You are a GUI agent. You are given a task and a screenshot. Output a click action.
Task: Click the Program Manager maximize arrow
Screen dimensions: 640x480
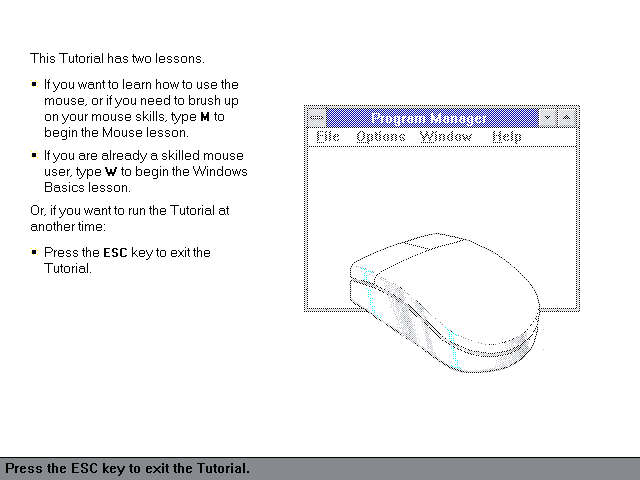pyautogui.click(x=567, y=118)
